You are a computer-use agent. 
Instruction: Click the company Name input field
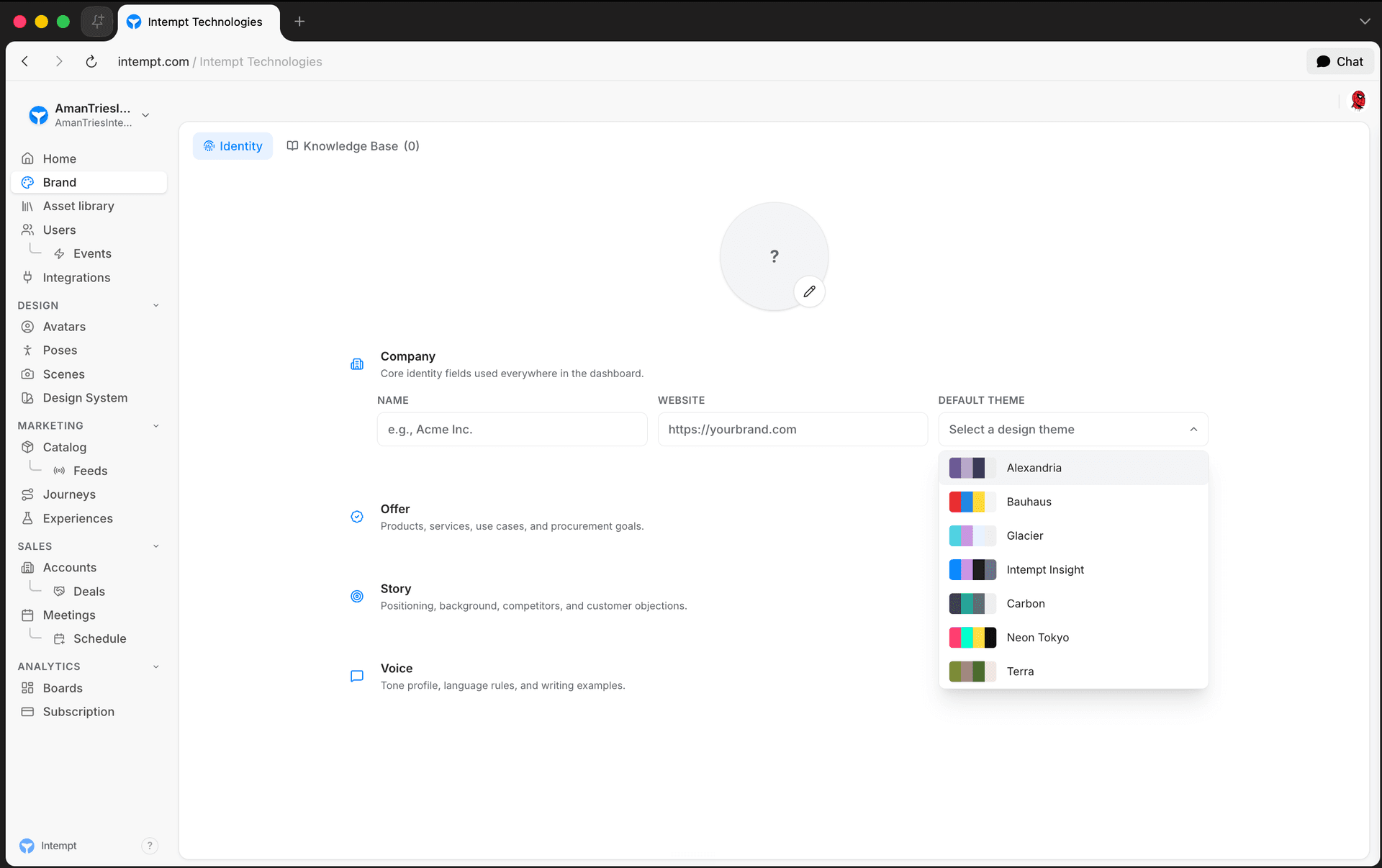coord(512,430)
